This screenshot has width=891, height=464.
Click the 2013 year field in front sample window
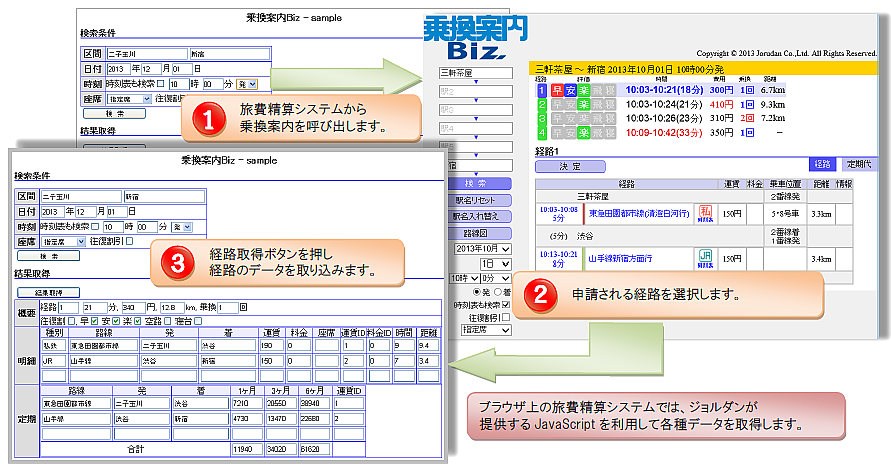pos(52,212)
